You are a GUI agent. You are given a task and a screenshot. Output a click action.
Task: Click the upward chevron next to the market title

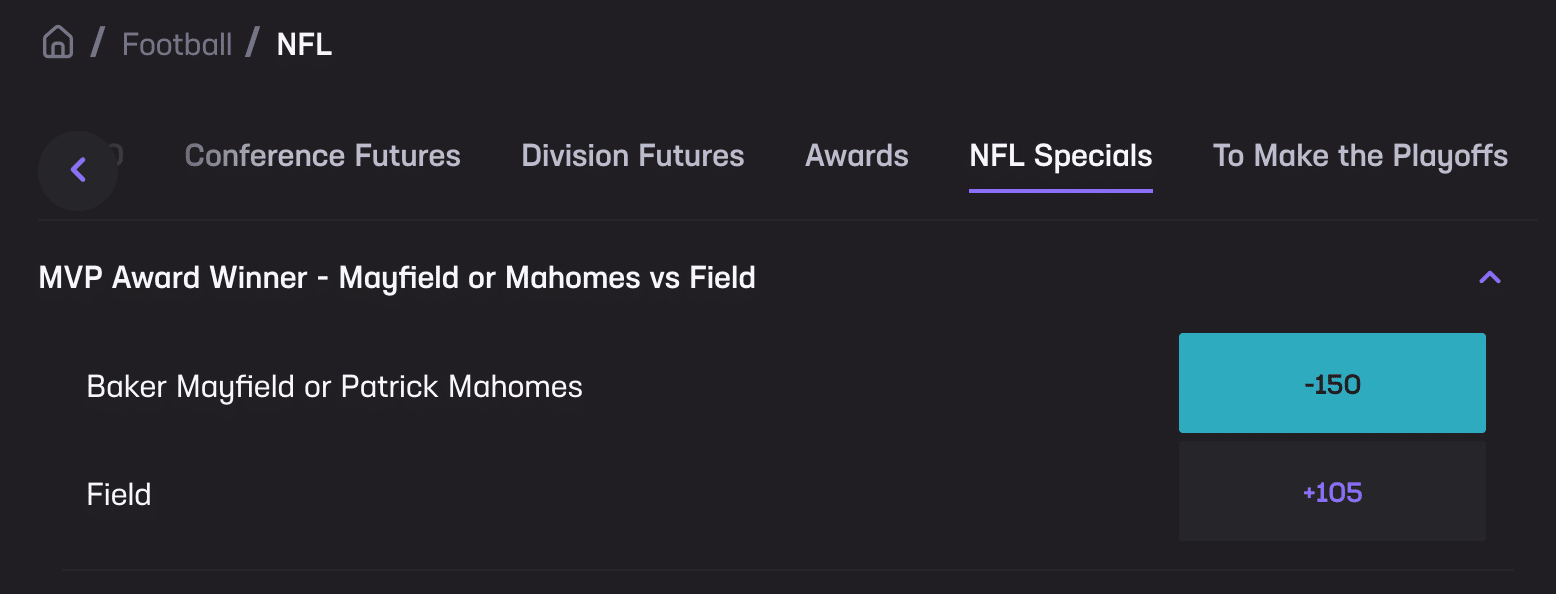(1489, 277)
